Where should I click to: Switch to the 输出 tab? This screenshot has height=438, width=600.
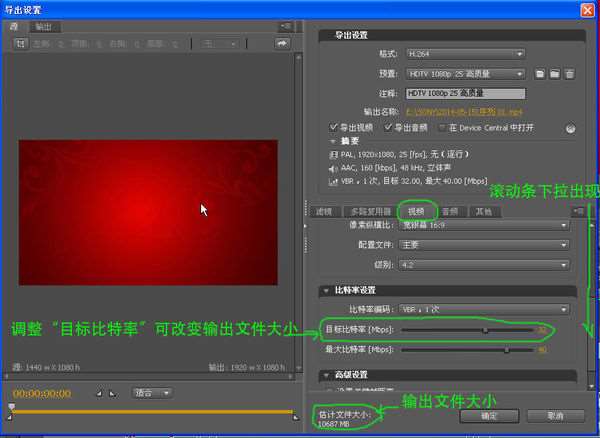(x=45, y=27)
